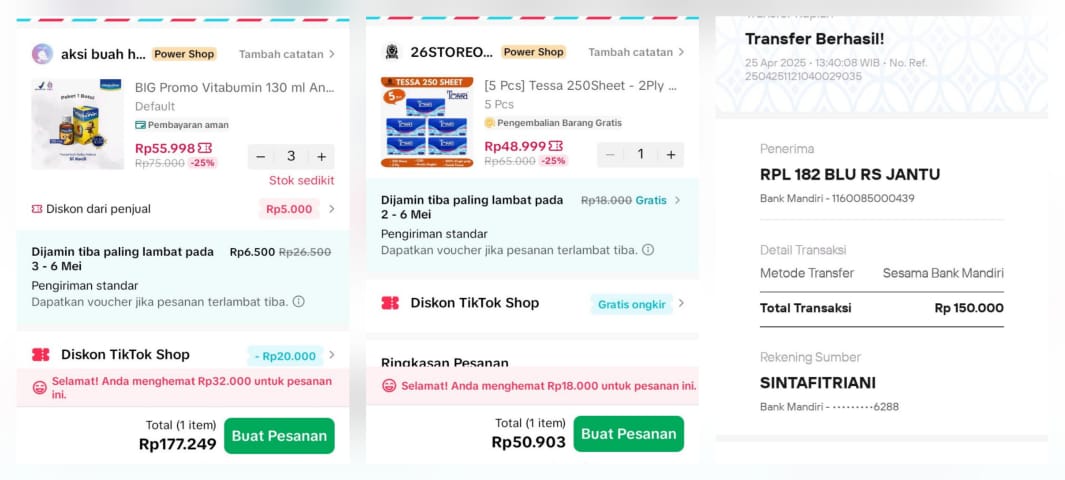The width and height of the screenshot is (1065, 480).
Task: Open shipping options showing Rp18.000 Gratis
Action: pos(677,200)
